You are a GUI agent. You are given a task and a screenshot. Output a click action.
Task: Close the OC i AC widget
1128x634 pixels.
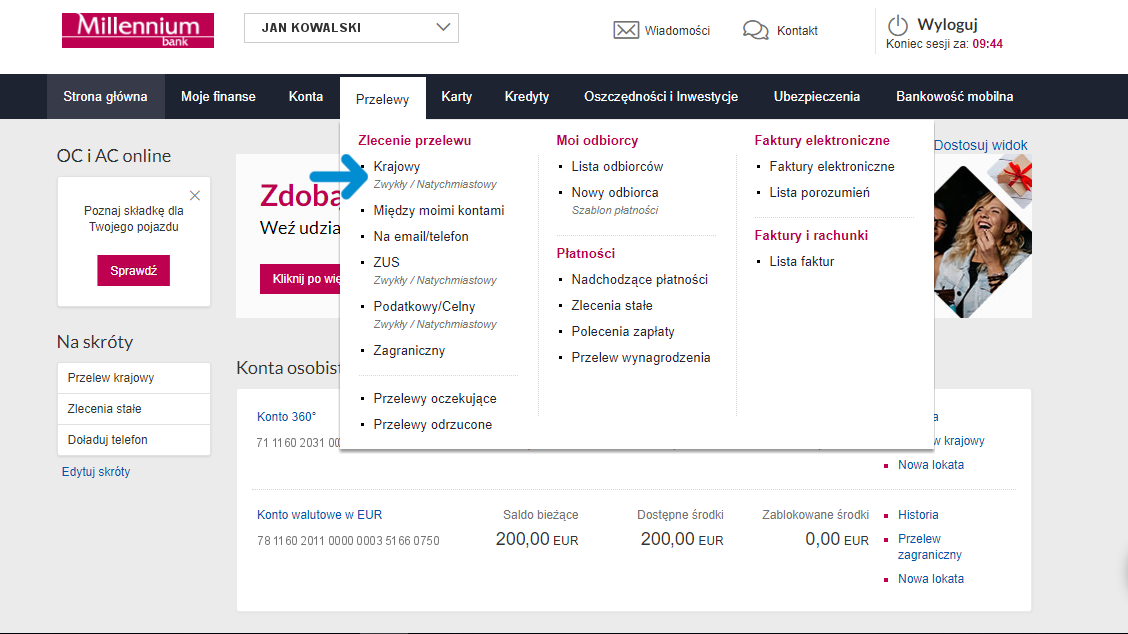point(195,196)
